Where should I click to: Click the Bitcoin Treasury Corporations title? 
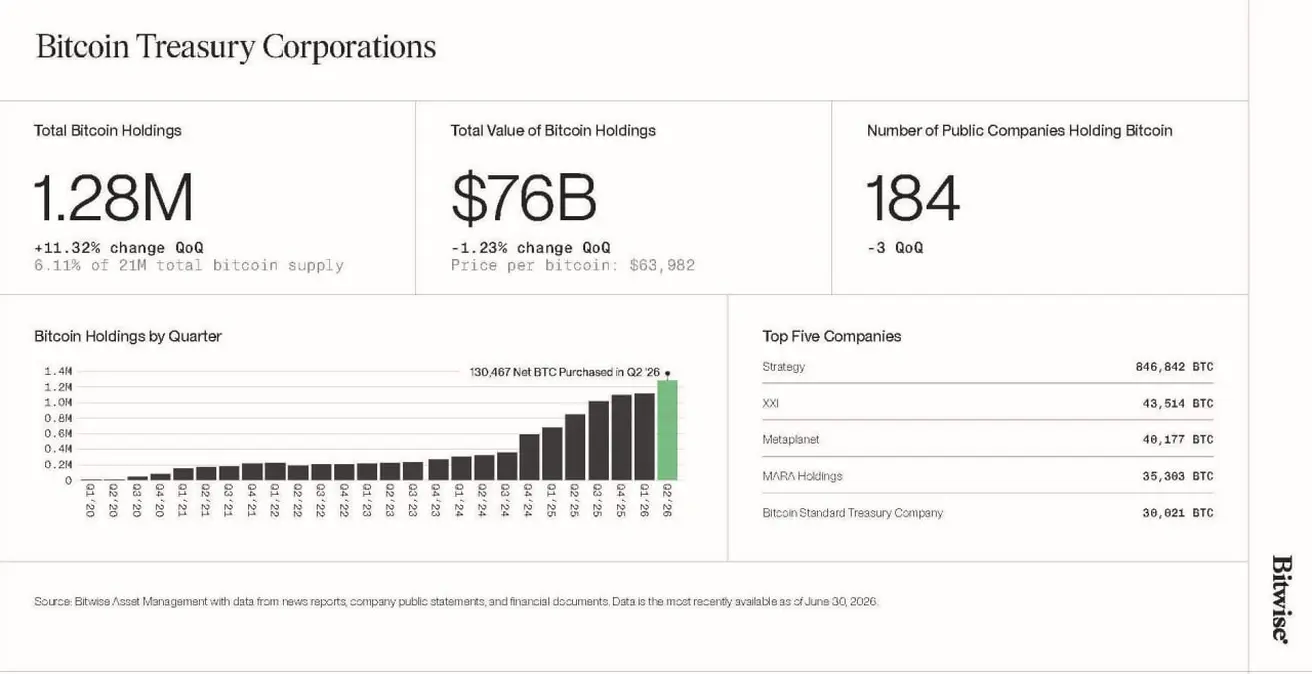pos(236,47)
